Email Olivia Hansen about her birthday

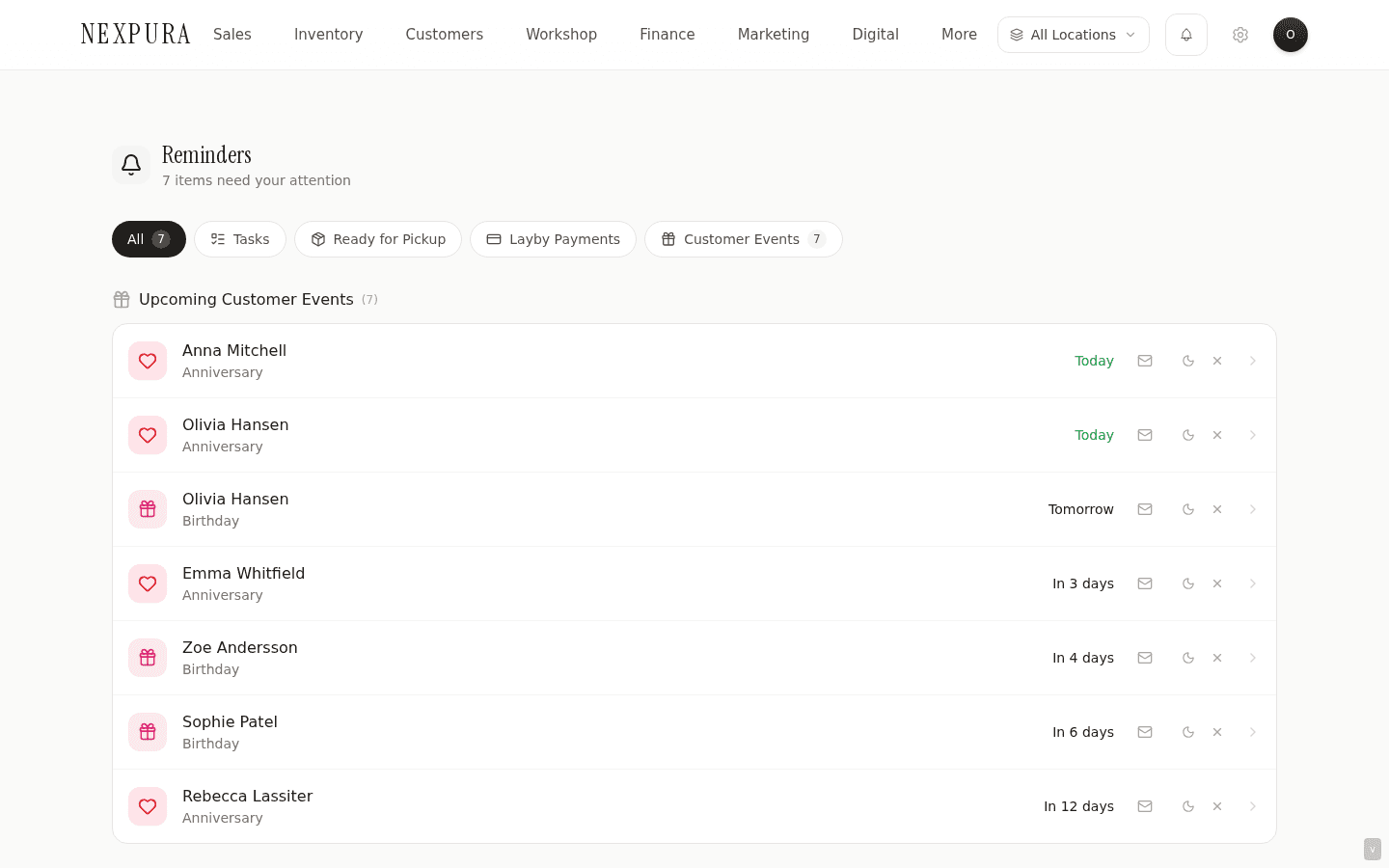[x=1145, y=509]
